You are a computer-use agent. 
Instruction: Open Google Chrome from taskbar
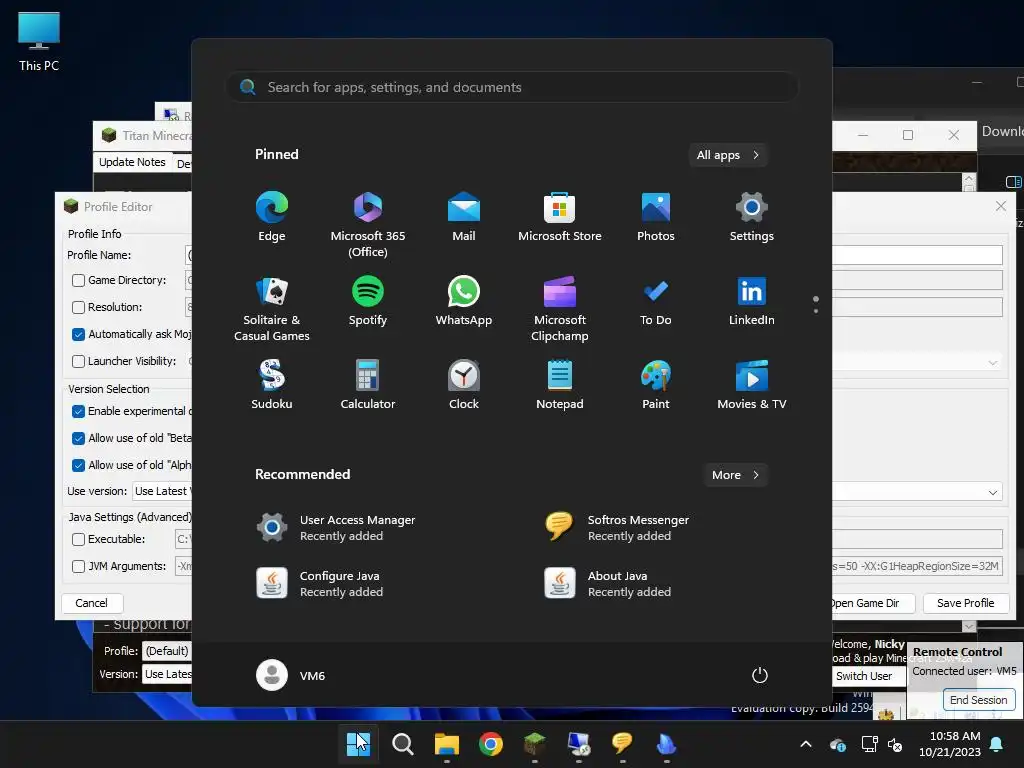[490, 744]
